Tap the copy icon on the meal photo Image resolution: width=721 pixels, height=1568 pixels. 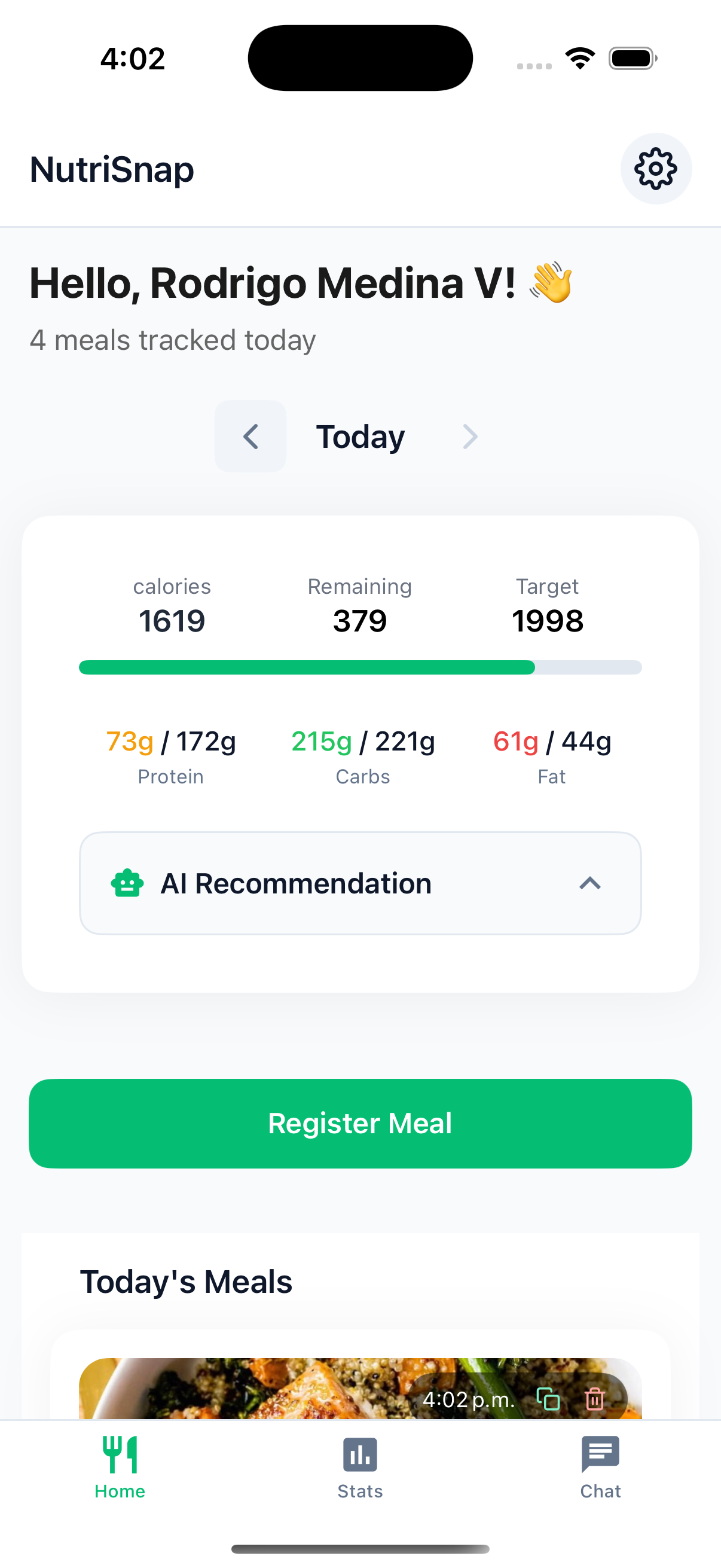click(548, 1399)
